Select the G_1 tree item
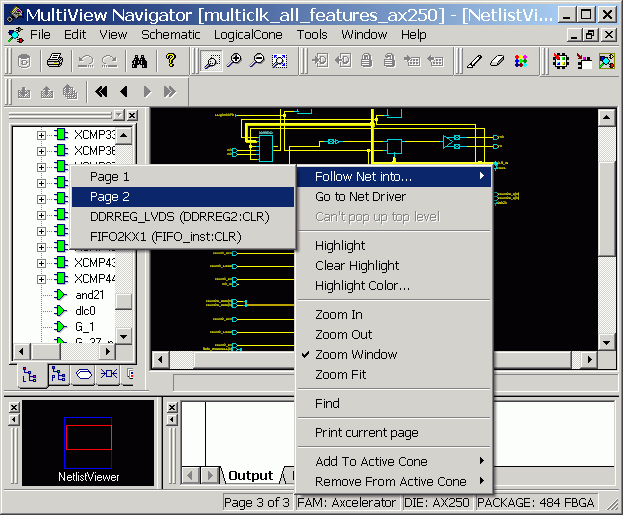 point(85,327)
